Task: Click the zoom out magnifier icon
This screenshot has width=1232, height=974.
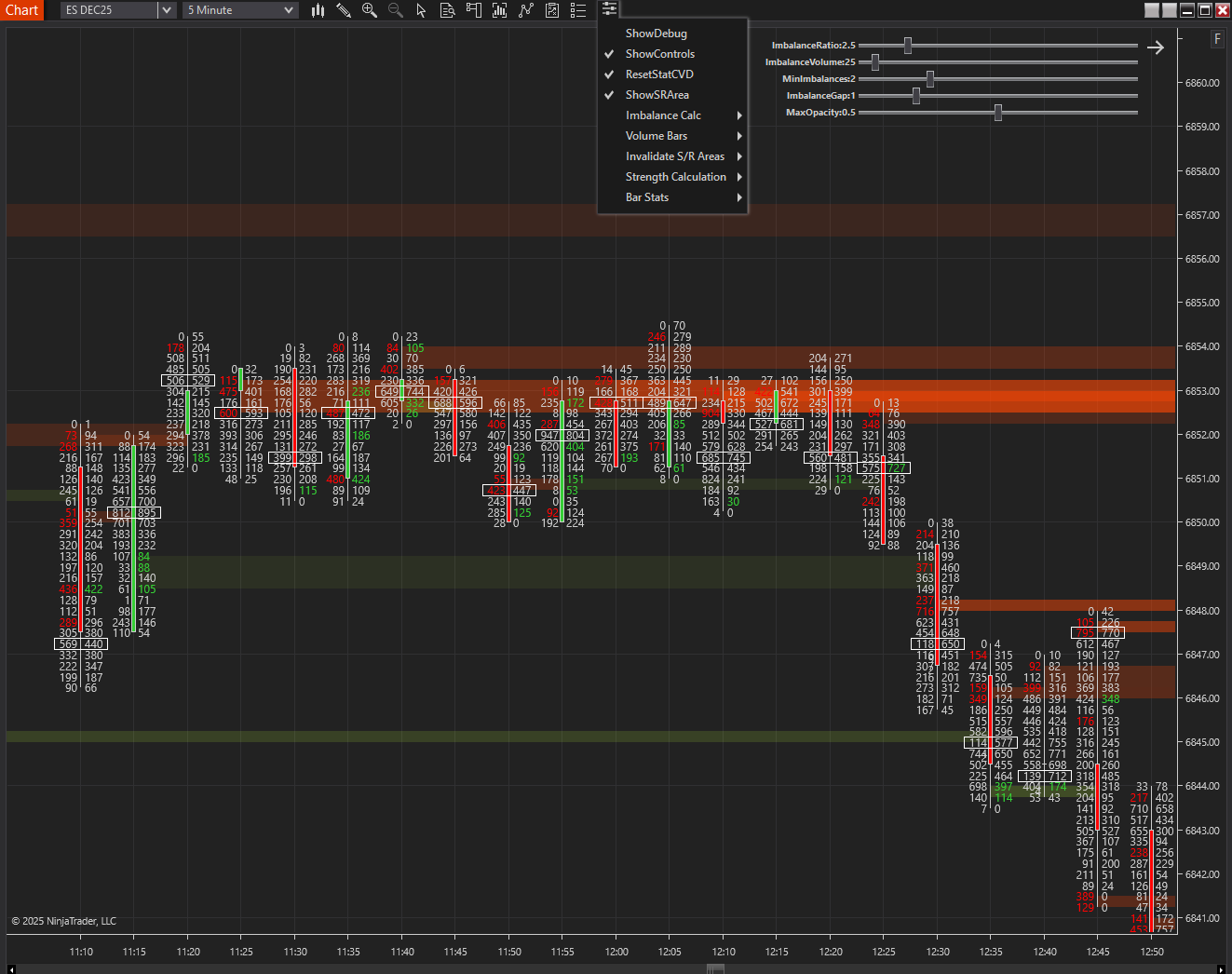Action: pyautogui.click(x=395, y=10)
